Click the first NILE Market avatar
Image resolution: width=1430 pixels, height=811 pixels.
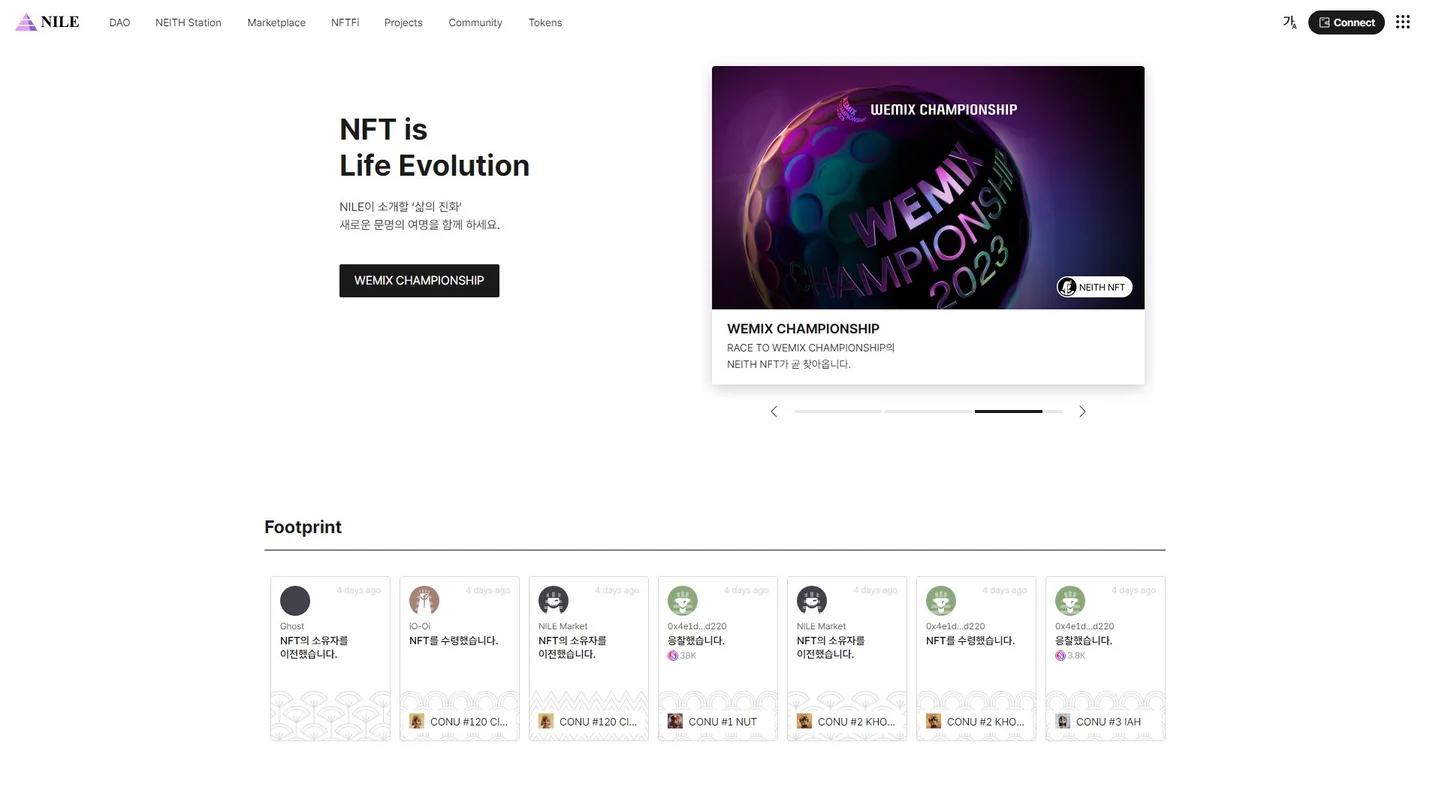click(553, 601)
